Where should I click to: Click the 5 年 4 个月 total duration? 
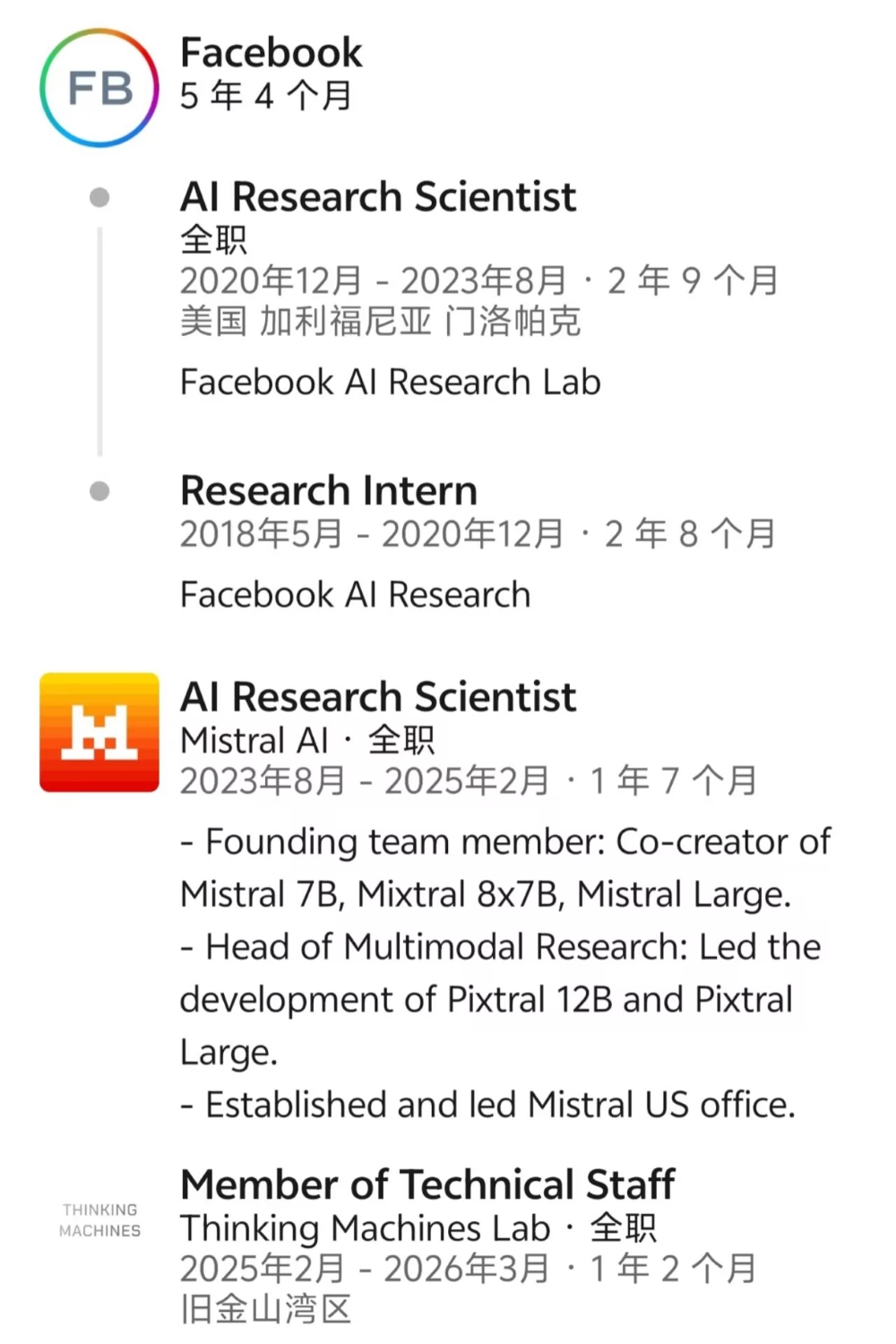(x=266, y=95)
